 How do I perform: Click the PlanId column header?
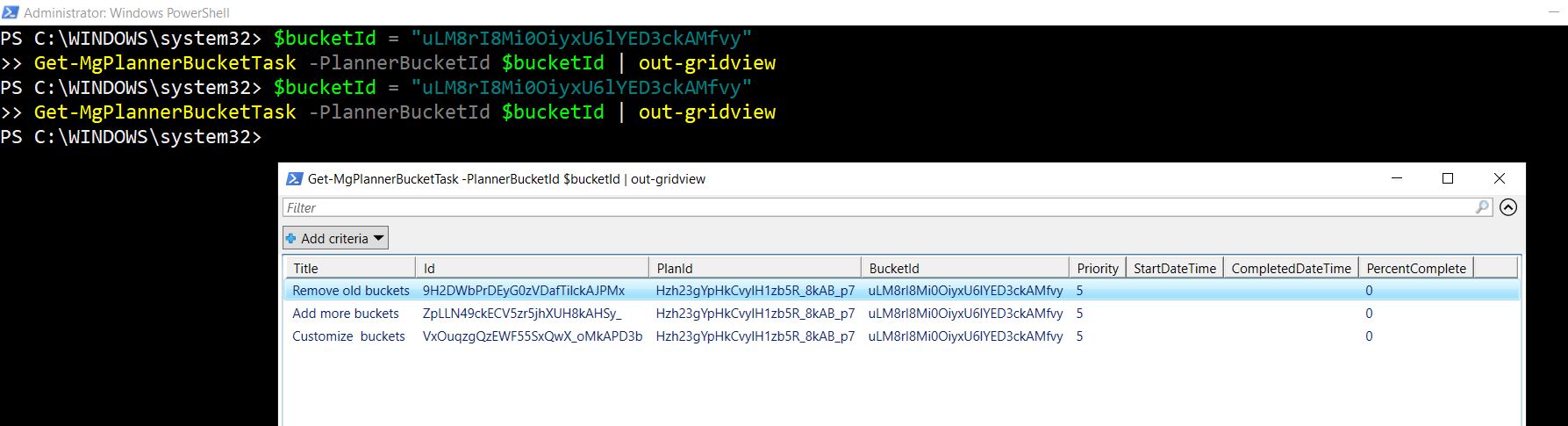point(755,268)
